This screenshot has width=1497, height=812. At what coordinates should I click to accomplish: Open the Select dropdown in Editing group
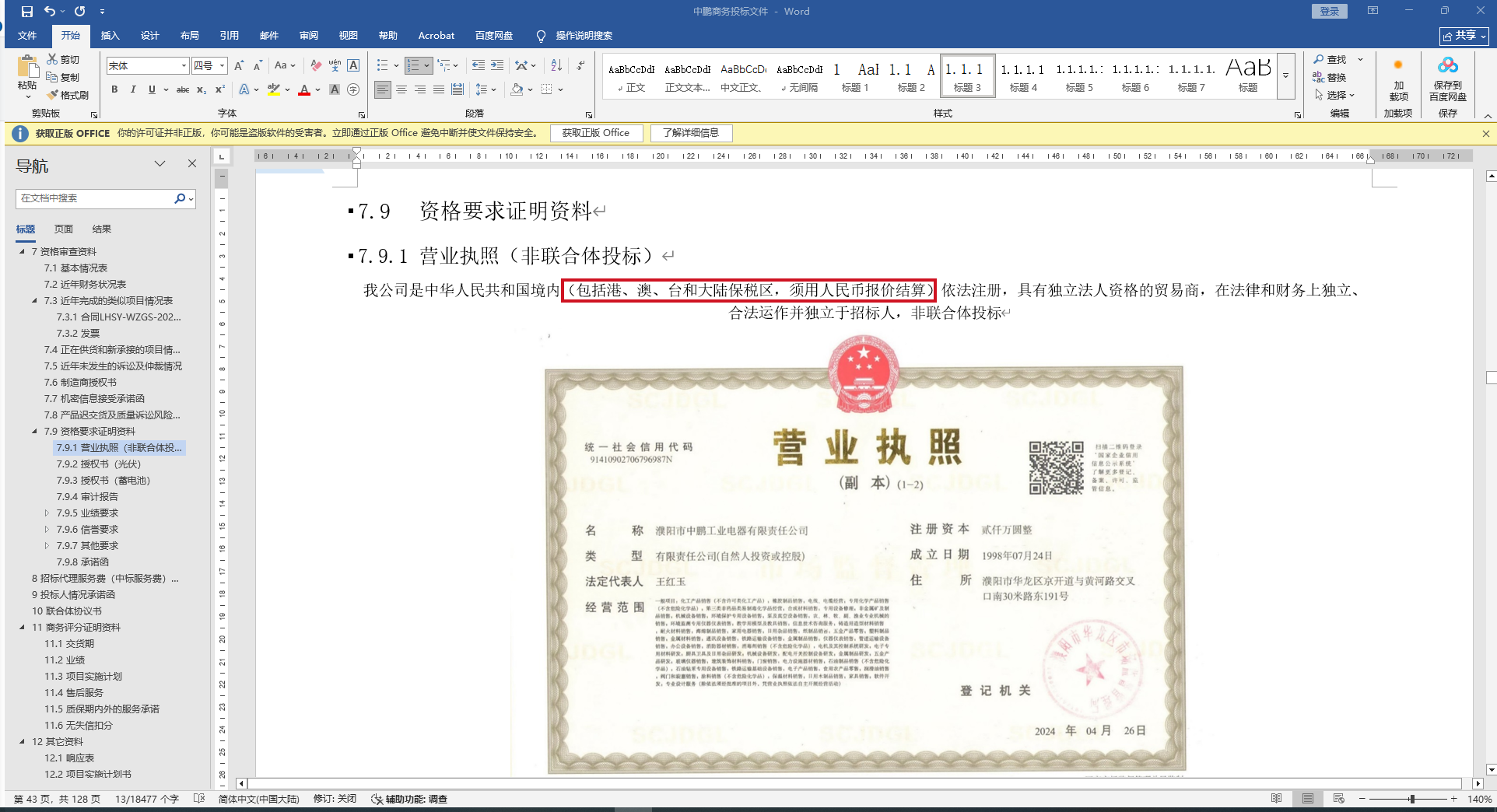pyautogui.click(x=1335, y=95)
